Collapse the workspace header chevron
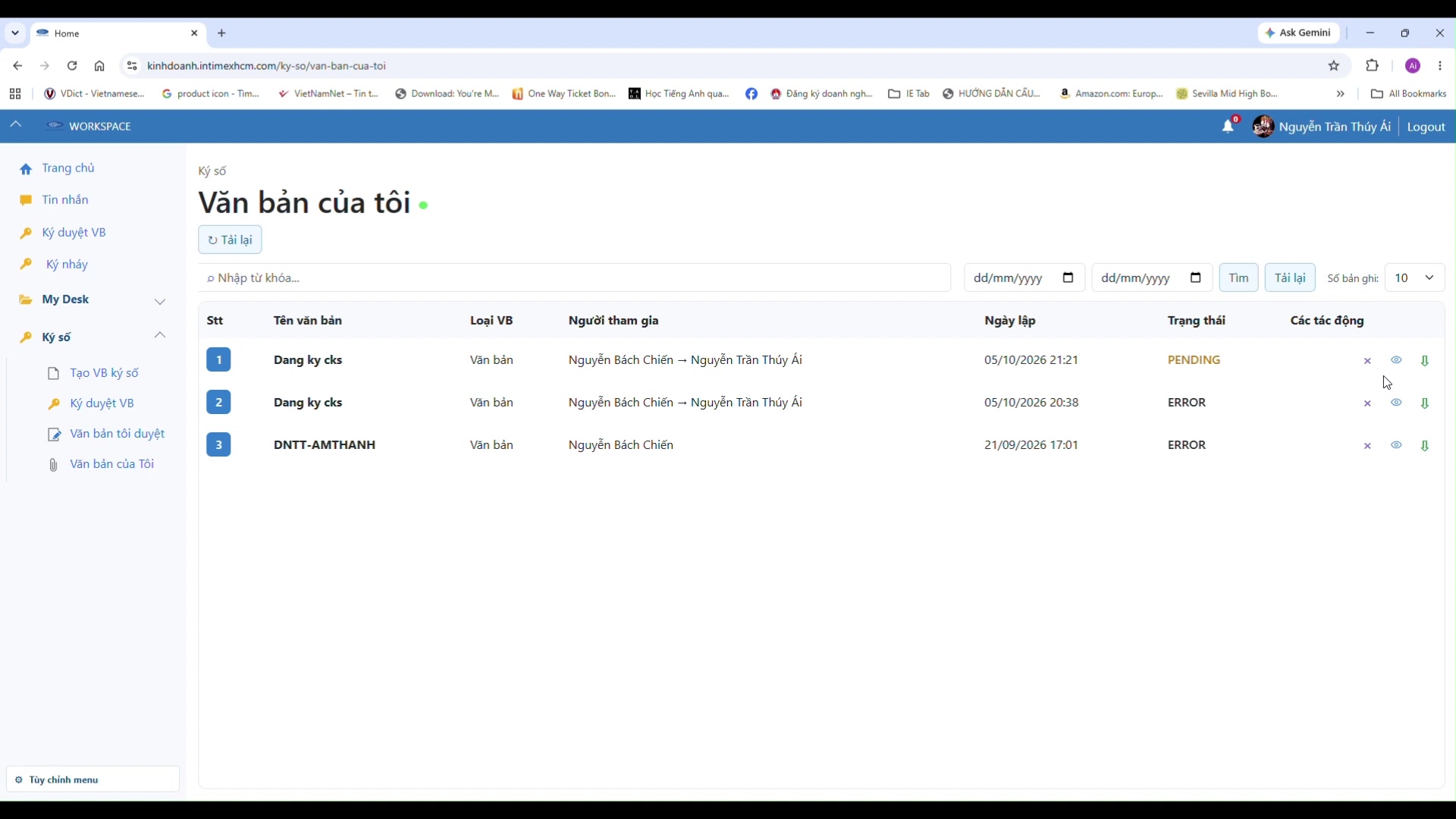The image size is (1456, 819). coord(16,125)
